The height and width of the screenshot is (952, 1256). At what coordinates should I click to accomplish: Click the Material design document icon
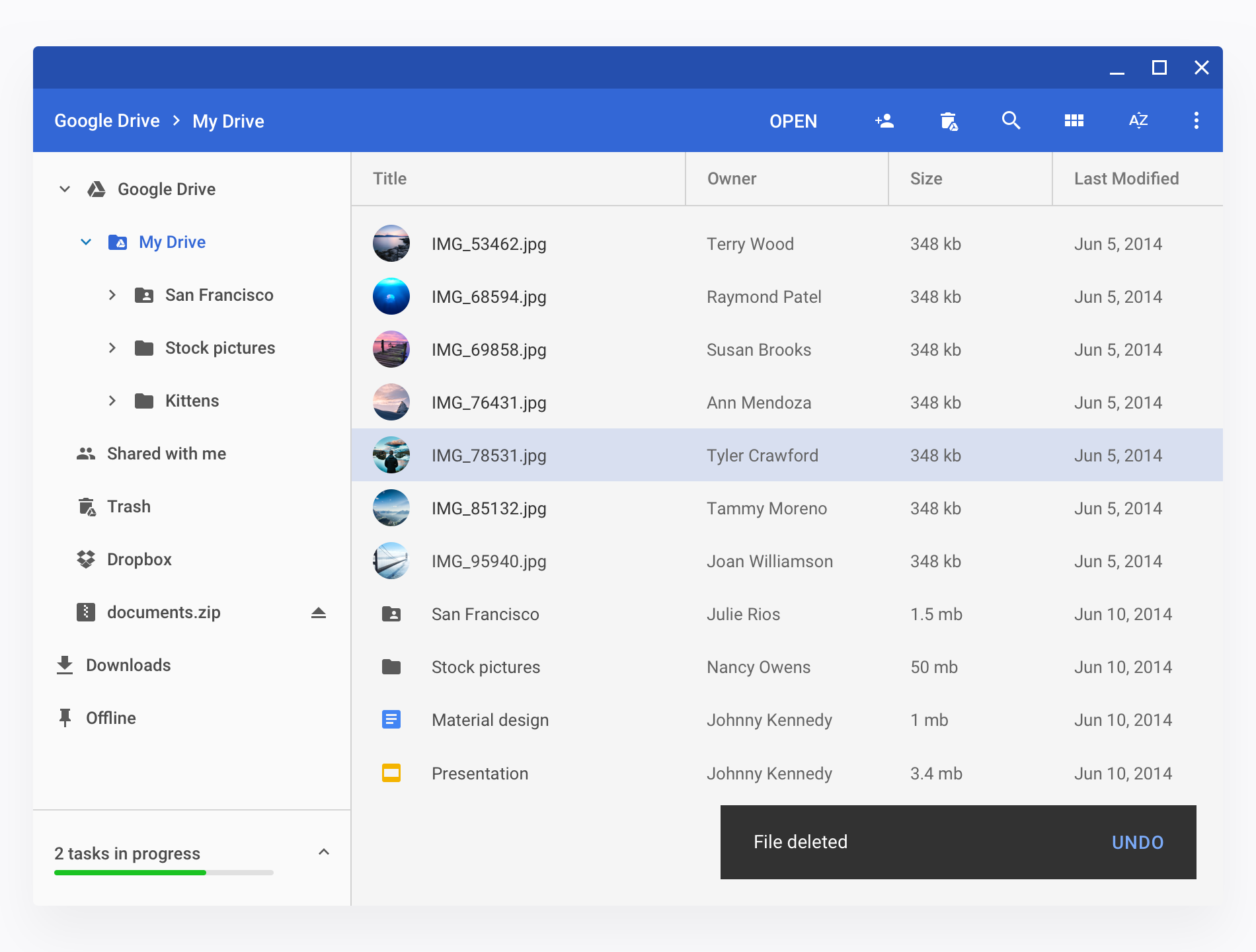tap(391, 719)
